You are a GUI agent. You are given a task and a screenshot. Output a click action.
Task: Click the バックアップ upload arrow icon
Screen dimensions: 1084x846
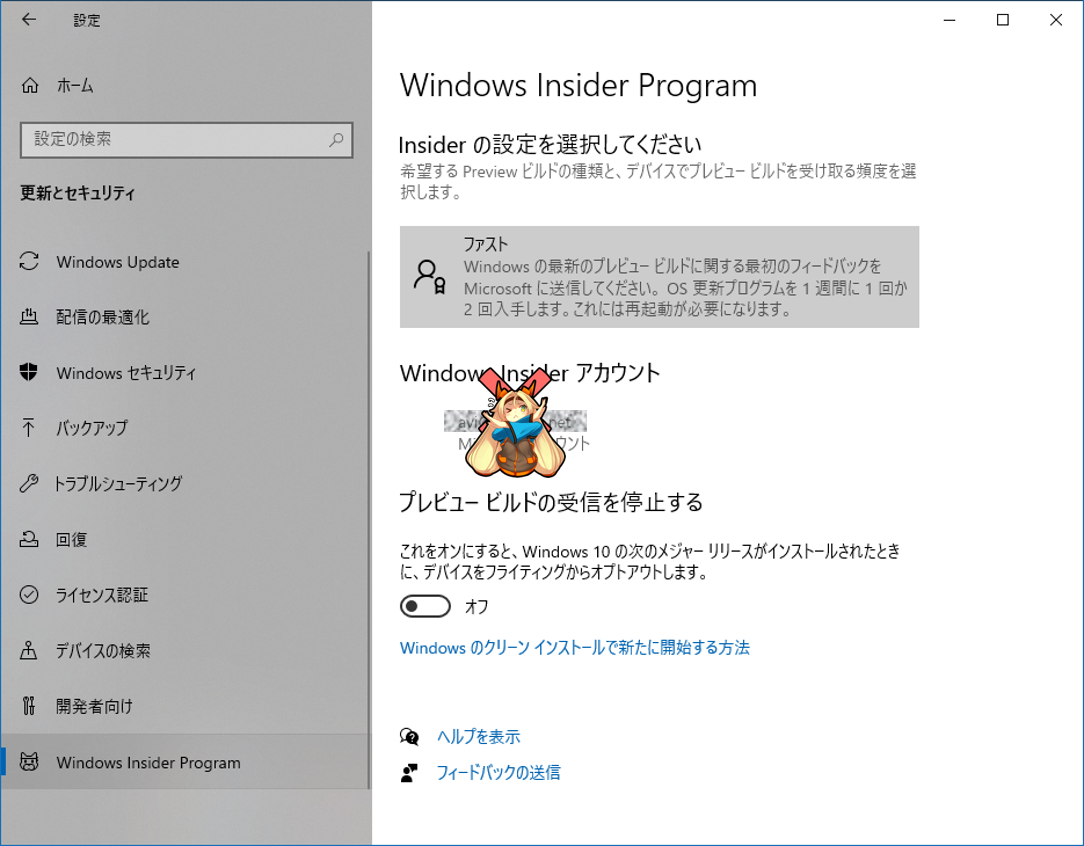click(28, 427)
